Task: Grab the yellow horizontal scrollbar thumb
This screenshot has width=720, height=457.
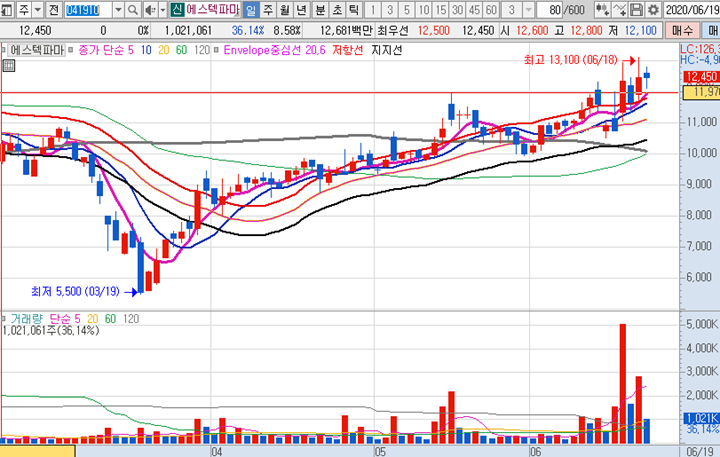Action: click(x=38, y=451)
